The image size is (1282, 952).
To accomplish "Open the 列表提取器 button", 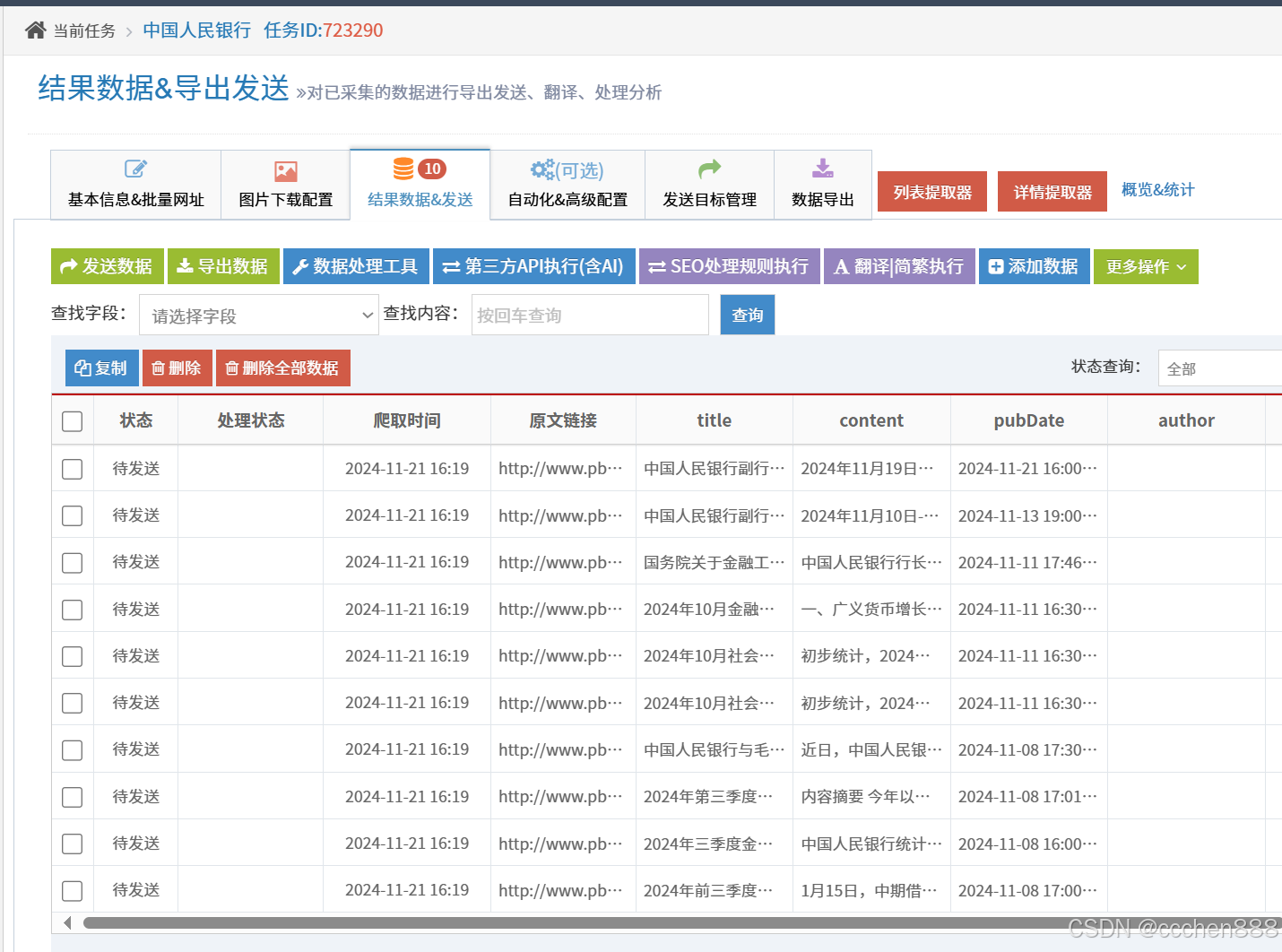I will point(932,192).
